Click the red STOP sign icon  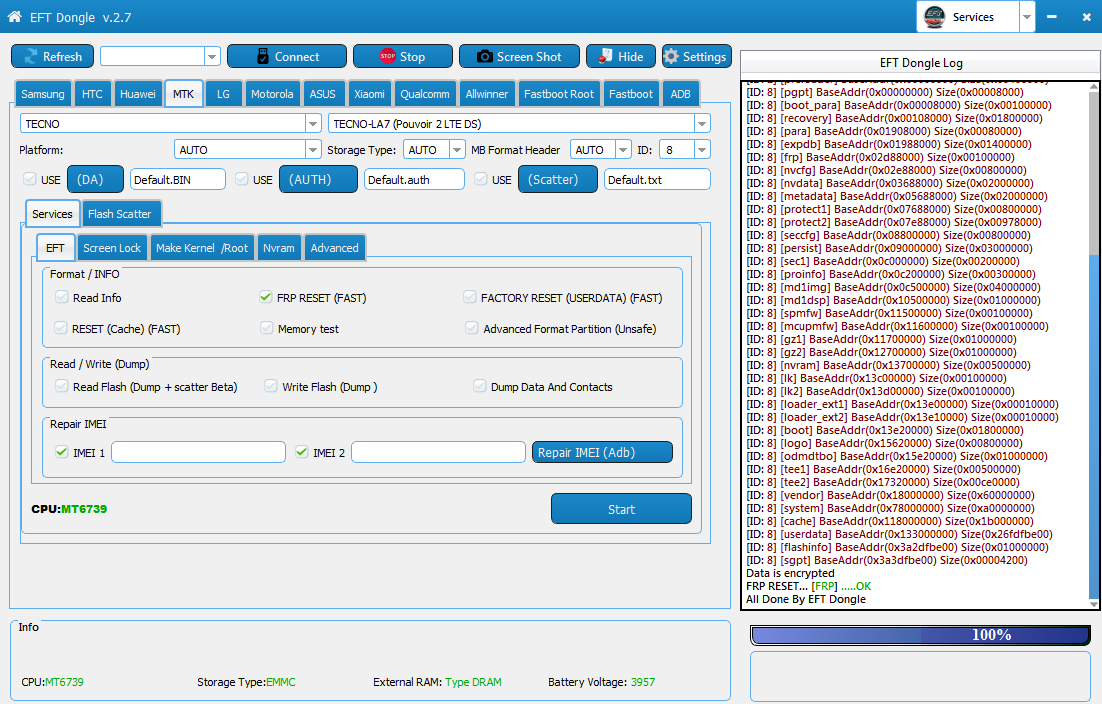tap(387, 56)
